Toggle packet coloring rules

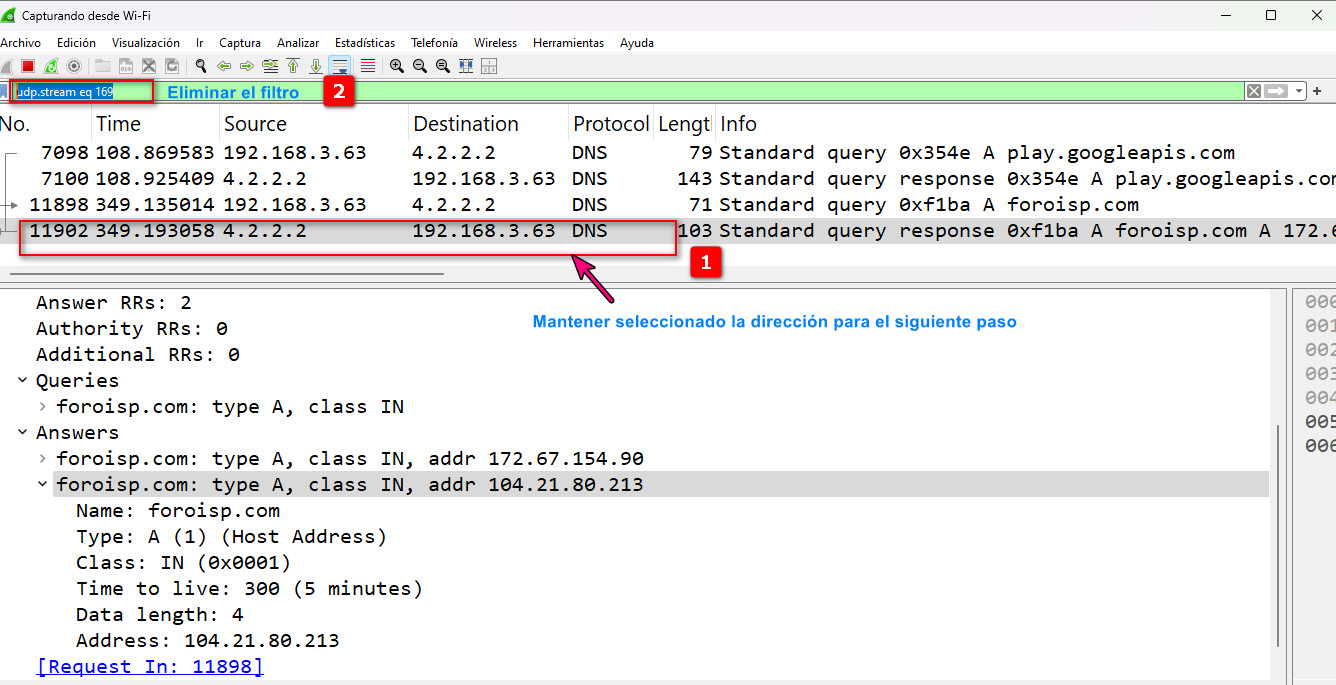[x=368, y=66]
